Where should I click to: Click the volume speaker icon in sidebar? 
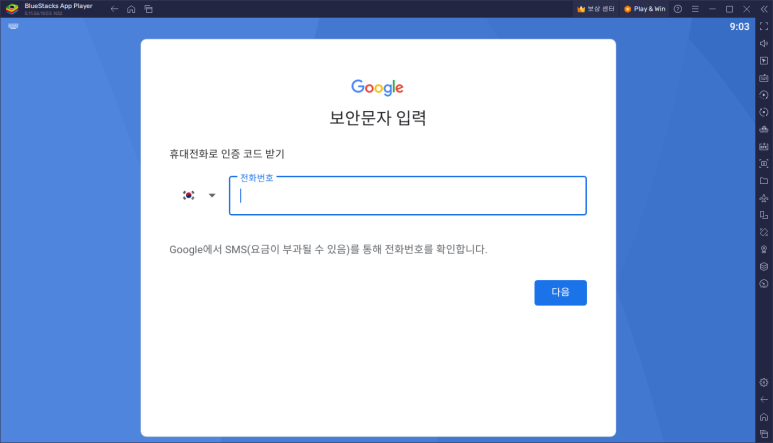pos(764,43)
